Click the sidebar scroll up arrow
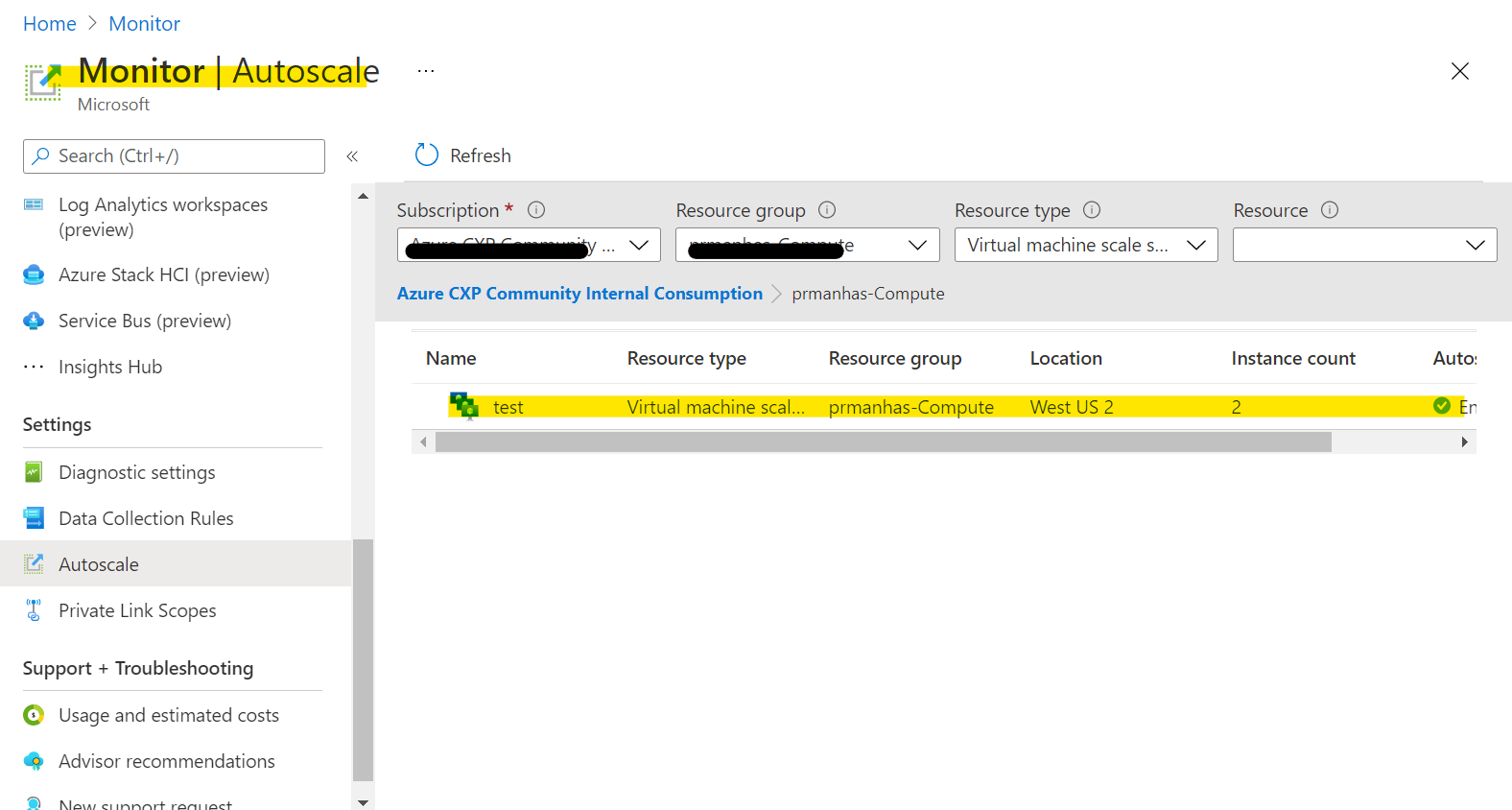The image size is (1512, 810). click(x=363, y=196)
